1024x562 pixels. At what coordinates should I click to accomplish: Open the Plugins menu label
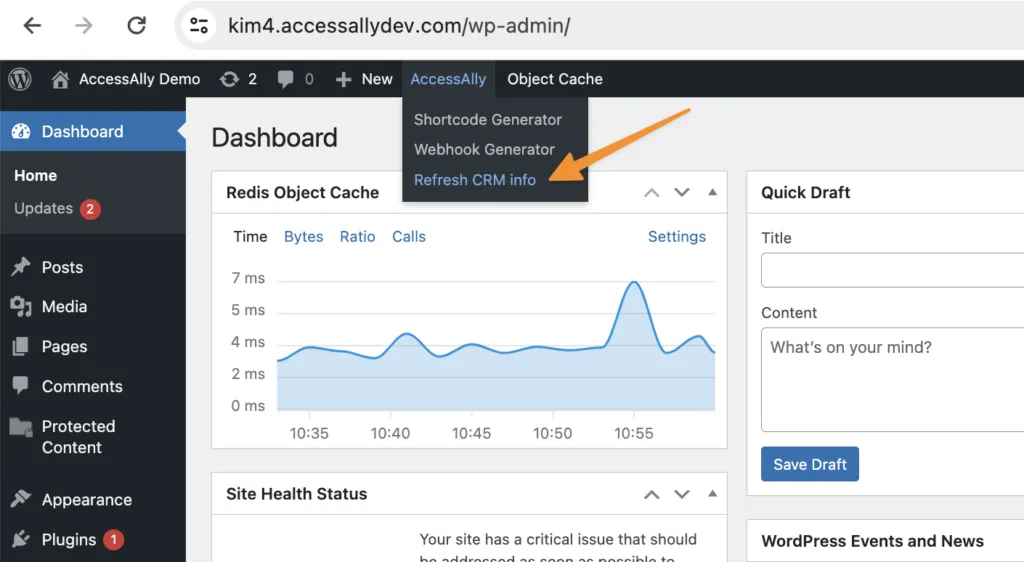coord(69,540)
